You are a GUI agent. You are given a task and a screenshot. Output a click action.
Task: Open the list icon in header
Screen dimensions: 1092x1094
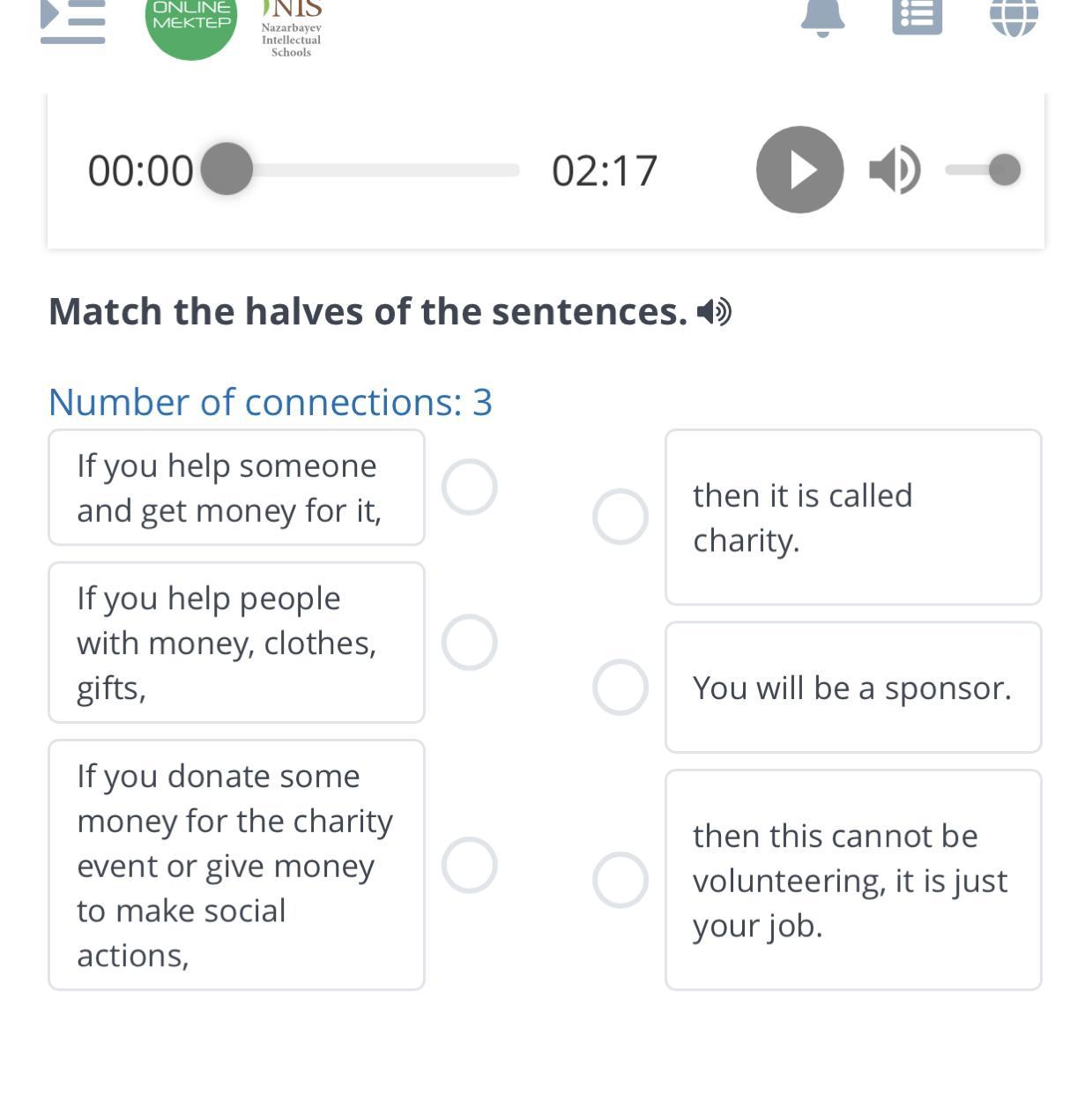917,16
